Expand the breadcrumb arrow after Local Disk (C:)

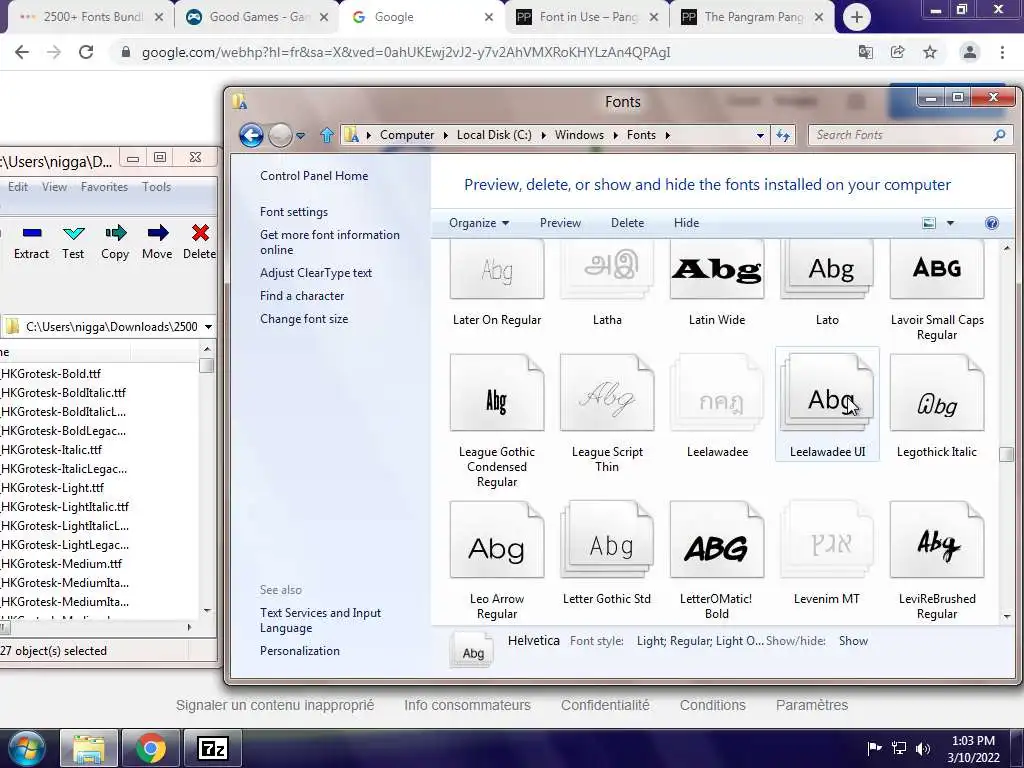[x=543, y=135]
